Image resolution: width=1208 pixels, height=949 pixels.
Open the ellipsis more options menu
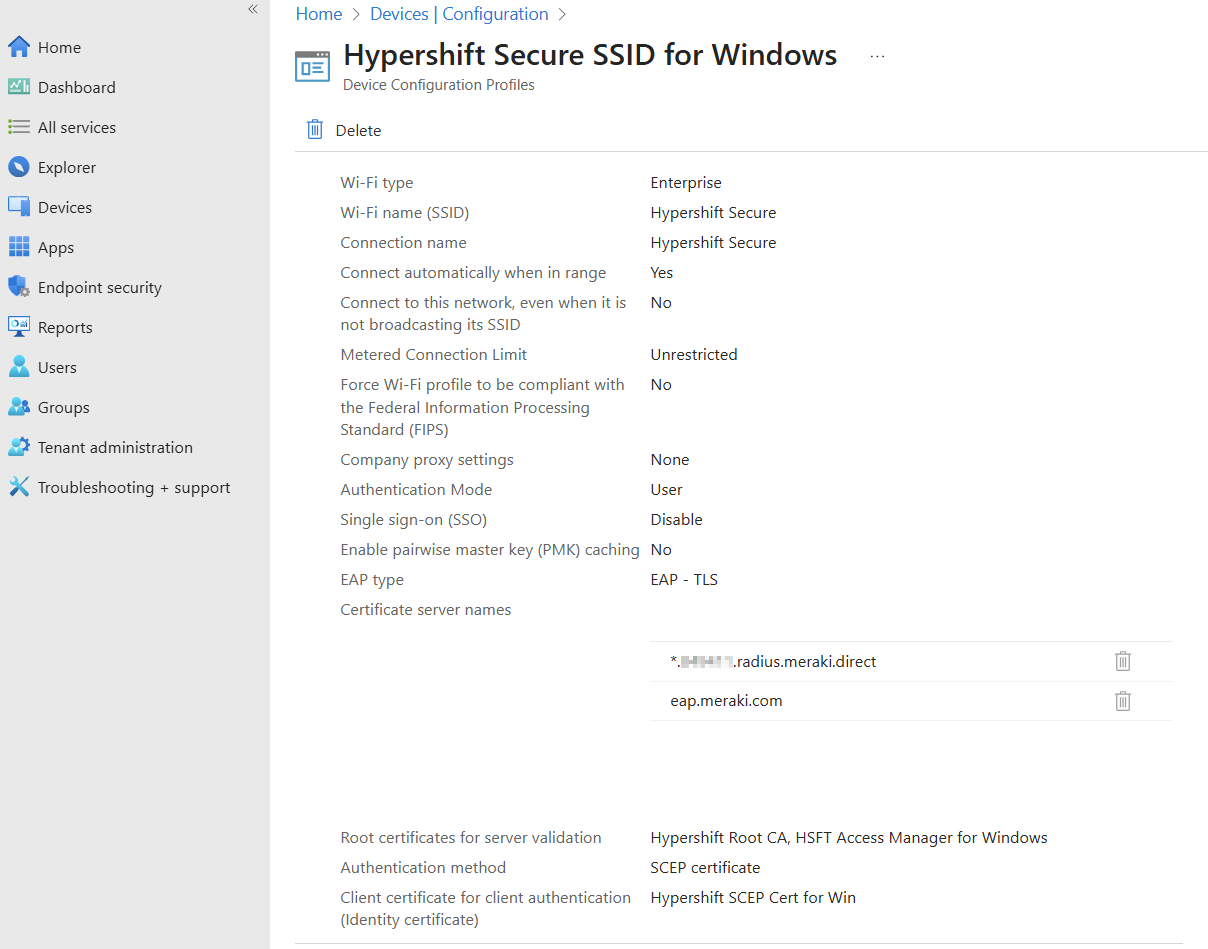click(877, 57)
